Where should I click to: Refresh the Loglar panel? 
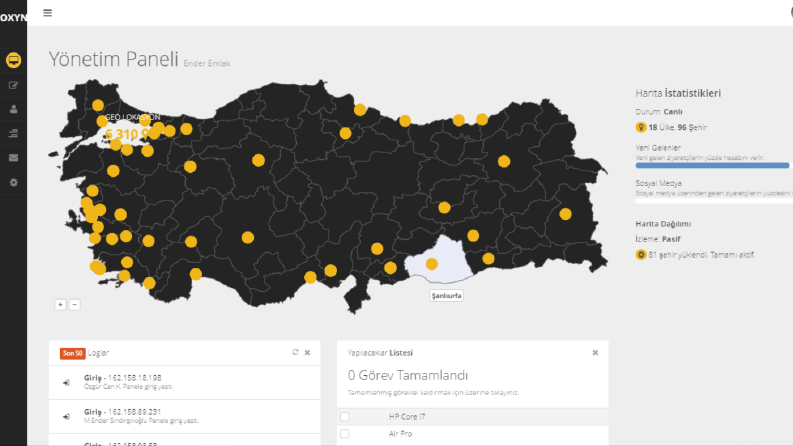coord(295,352)
